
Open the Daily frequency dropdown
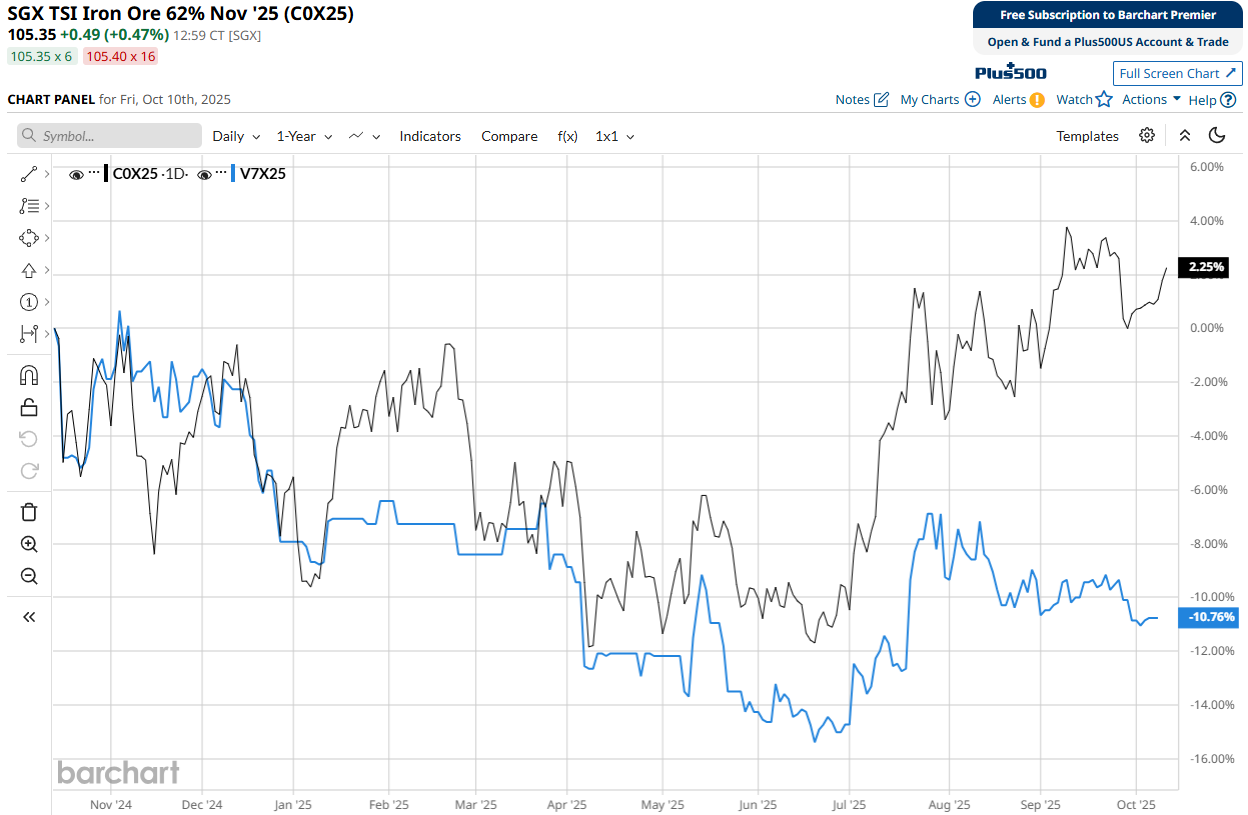(x=236, y=136)
